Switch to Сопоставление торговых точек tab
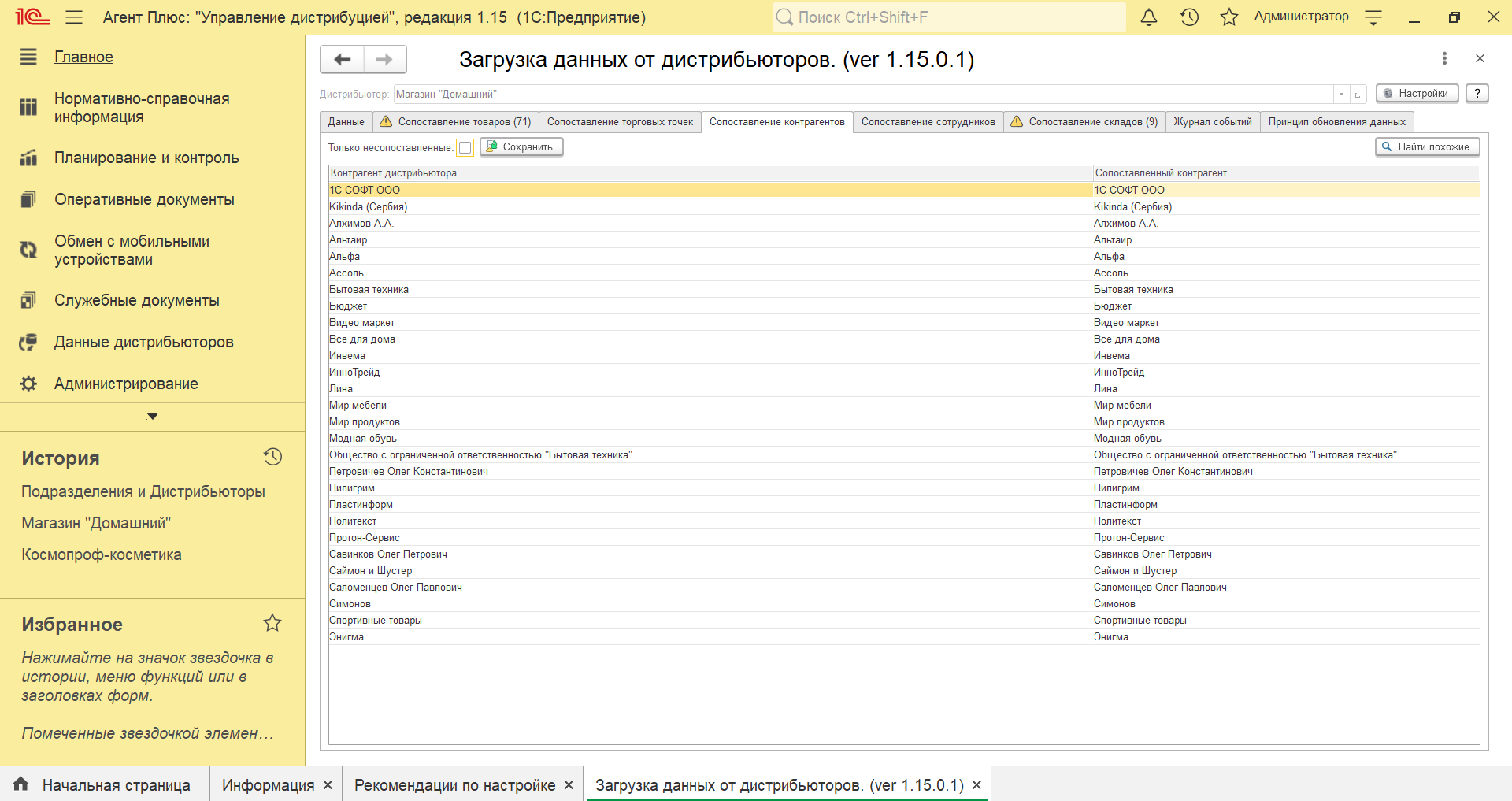Image resolution: width=1512 pixels, height=801 pixels. [x=620, y=121]
